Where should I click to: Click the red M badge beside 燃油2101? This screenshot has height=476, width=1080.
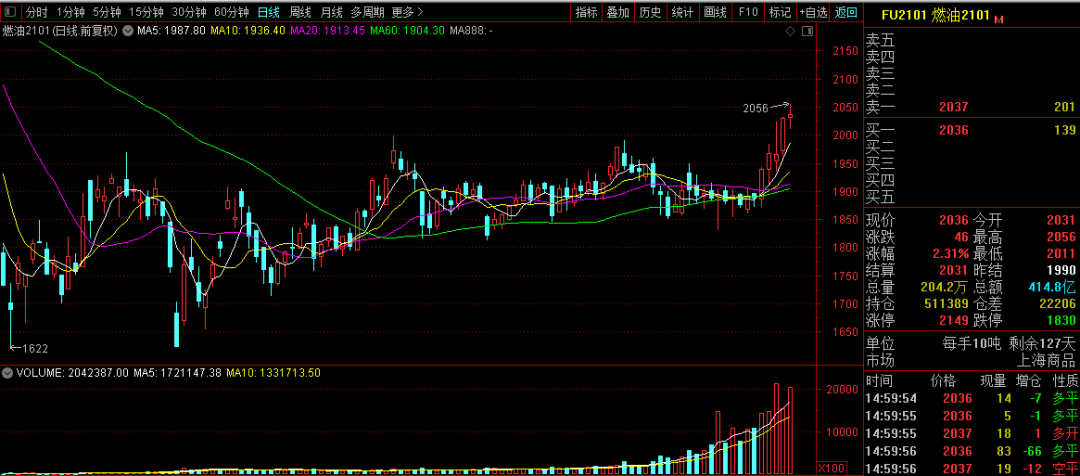(x=999, y=21)
